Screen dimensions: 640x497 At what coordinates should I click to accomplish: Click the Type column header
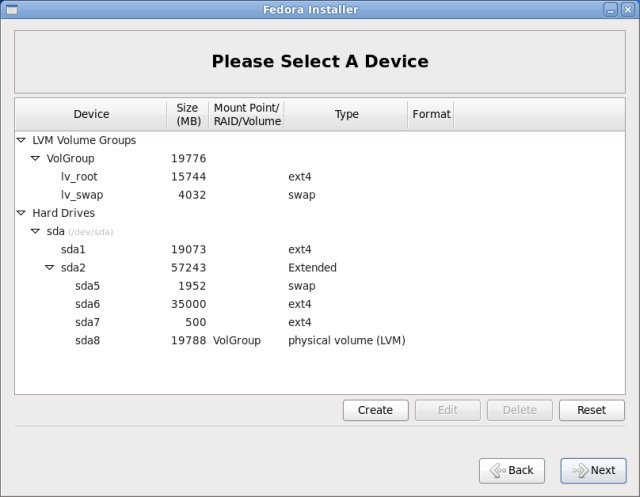point(346,114)
